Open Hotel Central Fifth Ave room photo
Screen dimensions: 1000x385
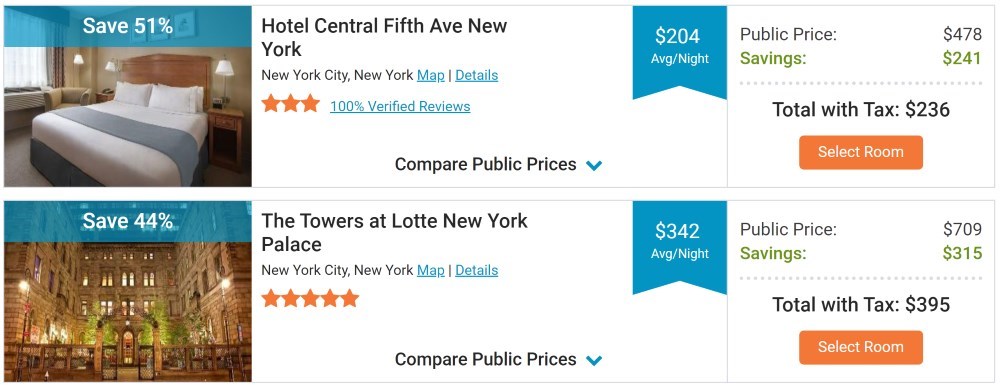[128, 96]
